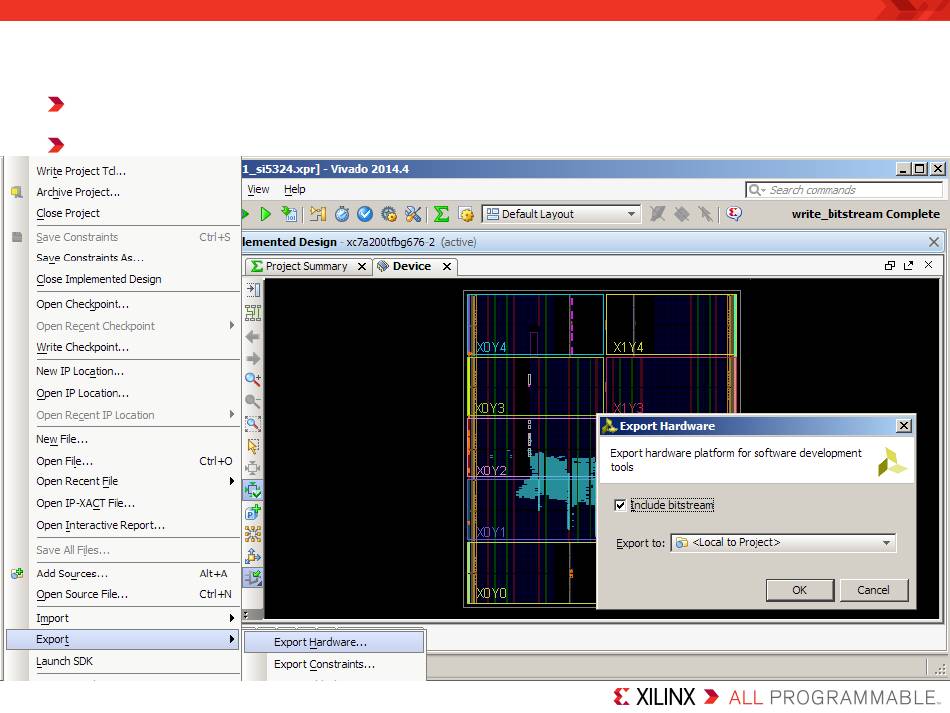Click the Xilinx speech bubble icon in toolbar
950x713 pixels.
click(x=734, y=213)
